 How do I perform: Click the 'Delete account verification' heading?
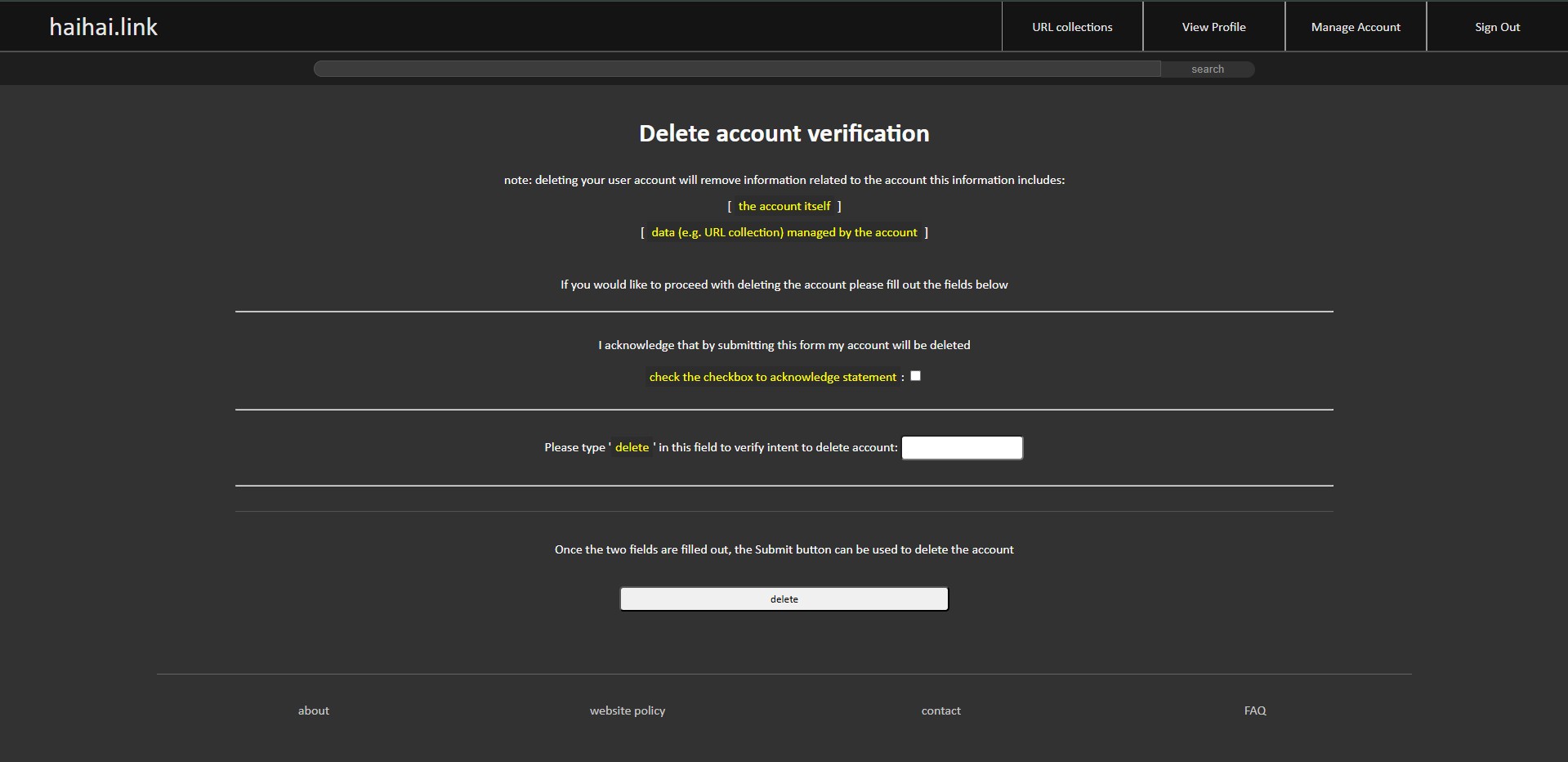[x=784, y=133]
